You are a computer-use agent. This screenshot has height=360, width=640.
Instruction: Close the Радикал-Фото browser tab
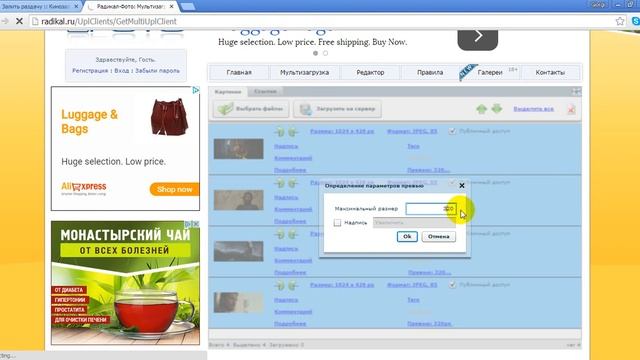coord(171,7)
